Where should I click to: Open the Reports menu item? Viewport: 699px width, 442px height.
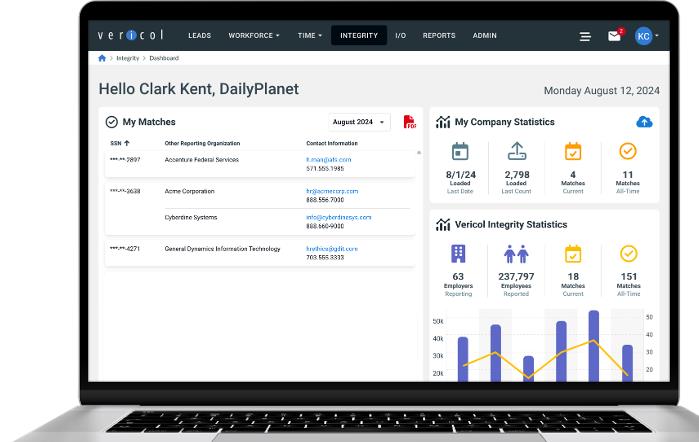coord(439,36)
